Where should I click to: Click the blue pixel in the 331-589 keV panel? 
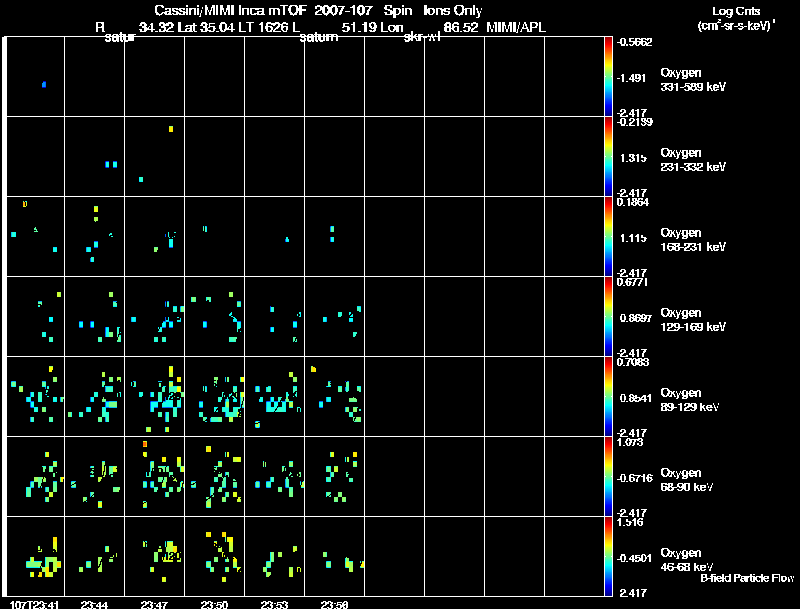pos(44,85)
